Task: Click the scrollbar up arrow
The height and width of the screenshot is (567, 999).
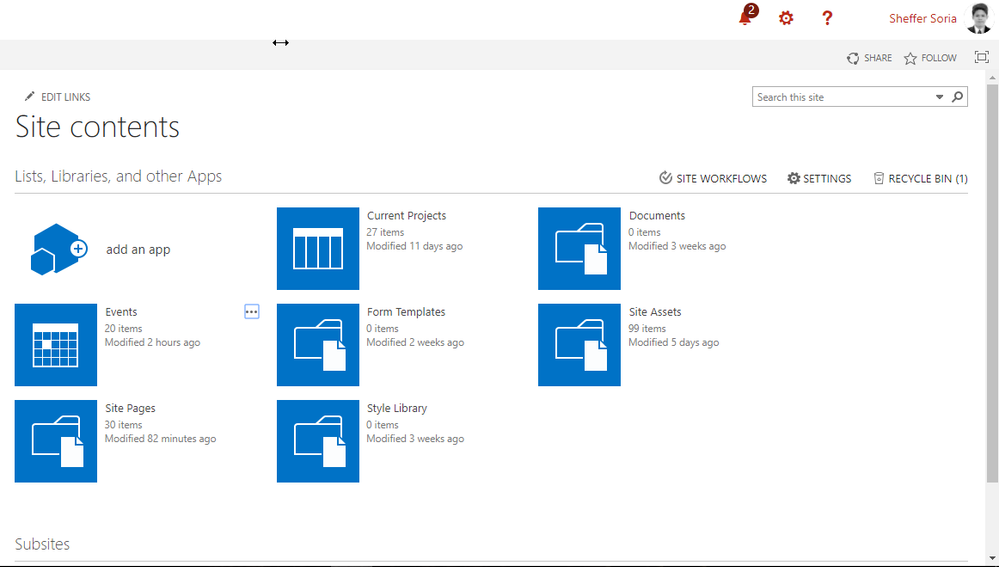Action: [992, 77]
